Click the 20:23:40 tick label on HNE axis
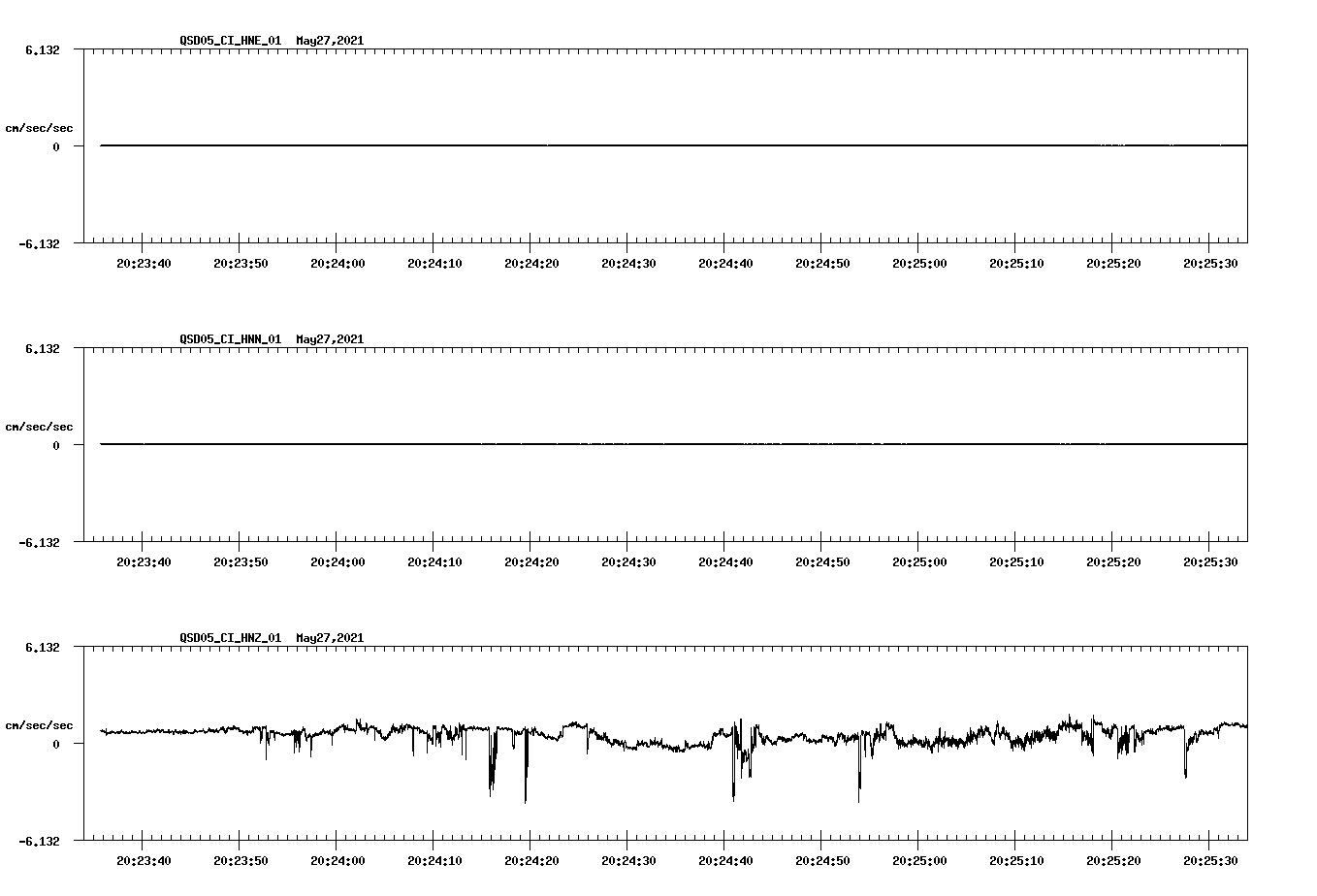This screenshot has height=896, width=1317. 145,262
